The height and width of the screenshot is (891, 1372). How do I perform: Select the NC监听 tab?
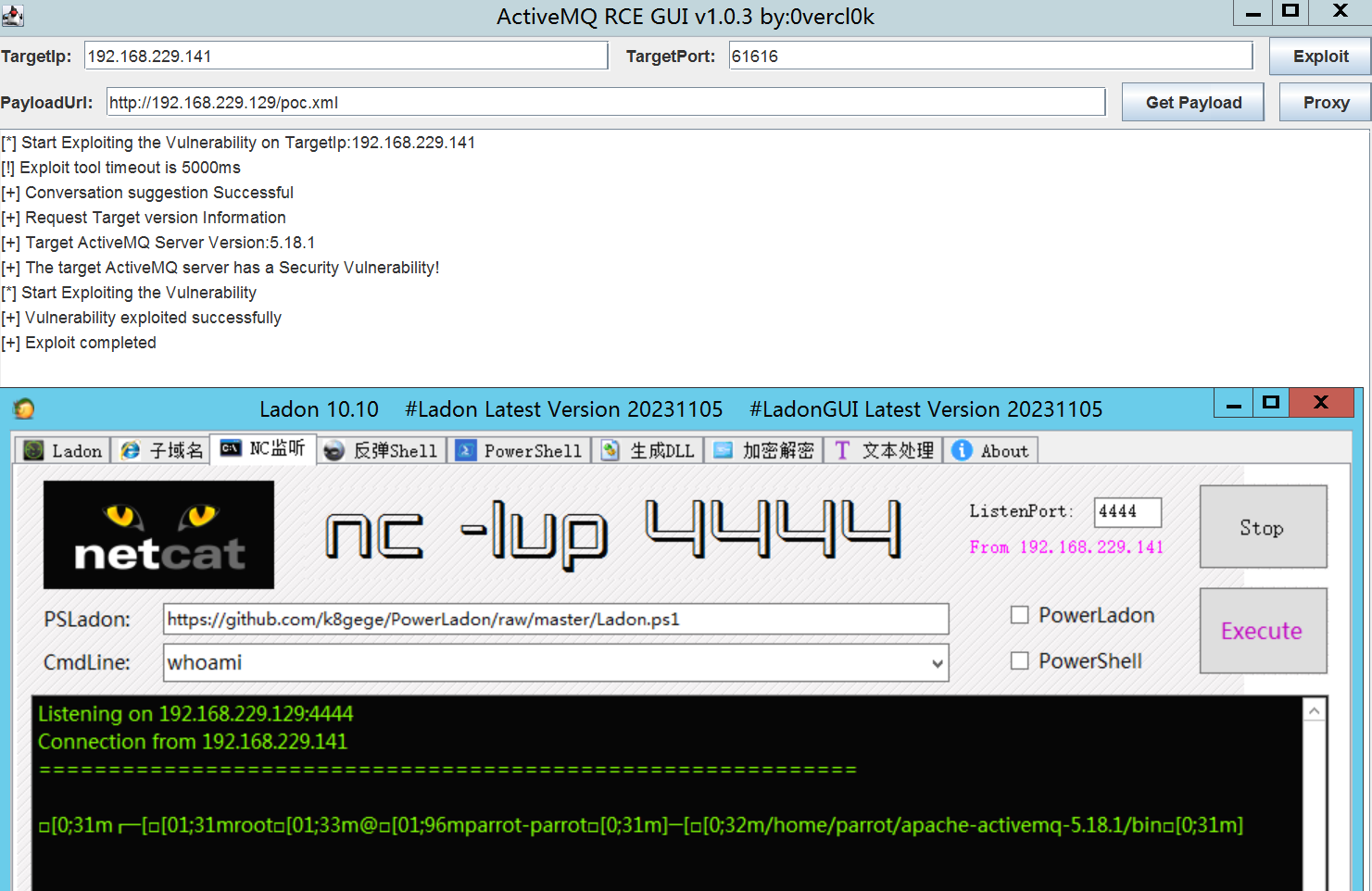pos(263,448)
